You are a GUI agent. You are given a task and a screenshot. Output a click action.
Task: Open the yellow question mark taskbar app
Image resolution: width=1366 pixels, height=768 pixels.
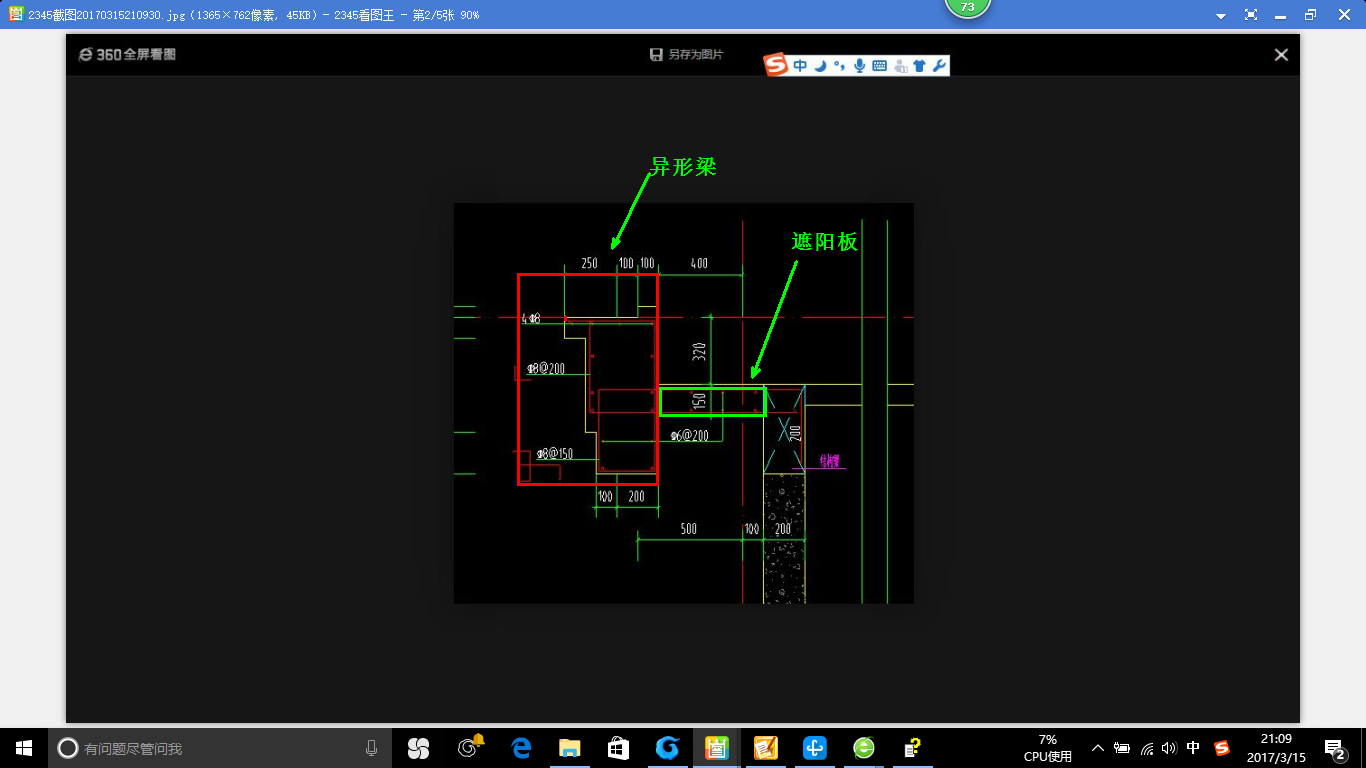point(912,748)
